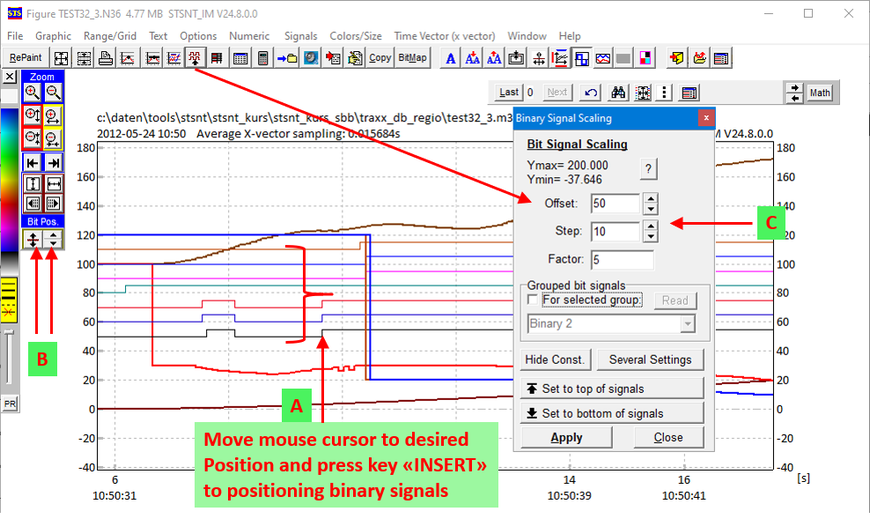Click the Hide Const. button
Image resolution: width=870 pixels, height=519 pixels.
point(555,360)
